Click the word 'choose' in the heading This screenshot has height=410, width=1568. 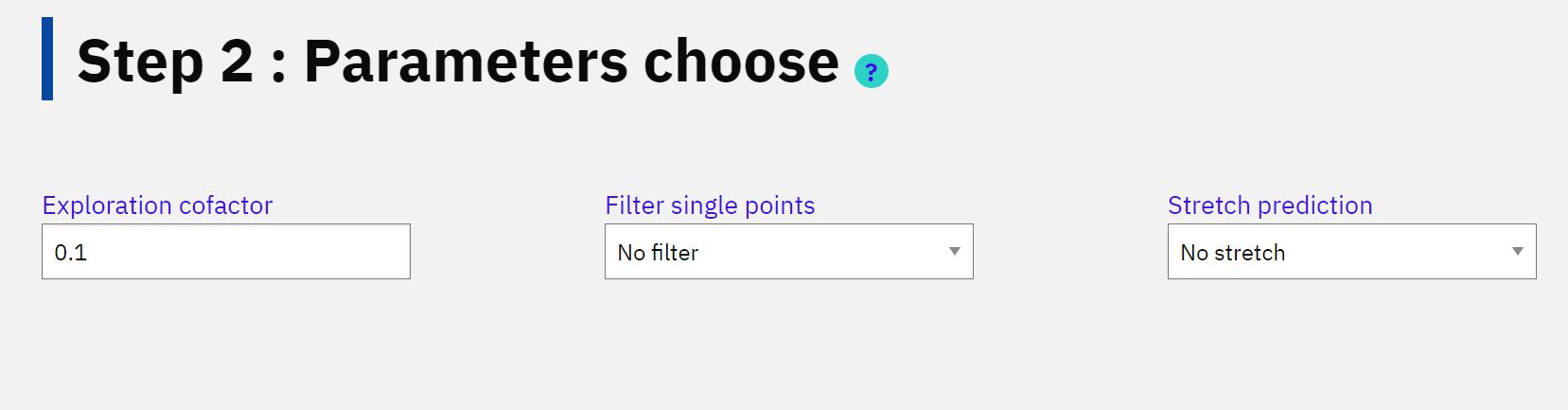pos(741,62)
